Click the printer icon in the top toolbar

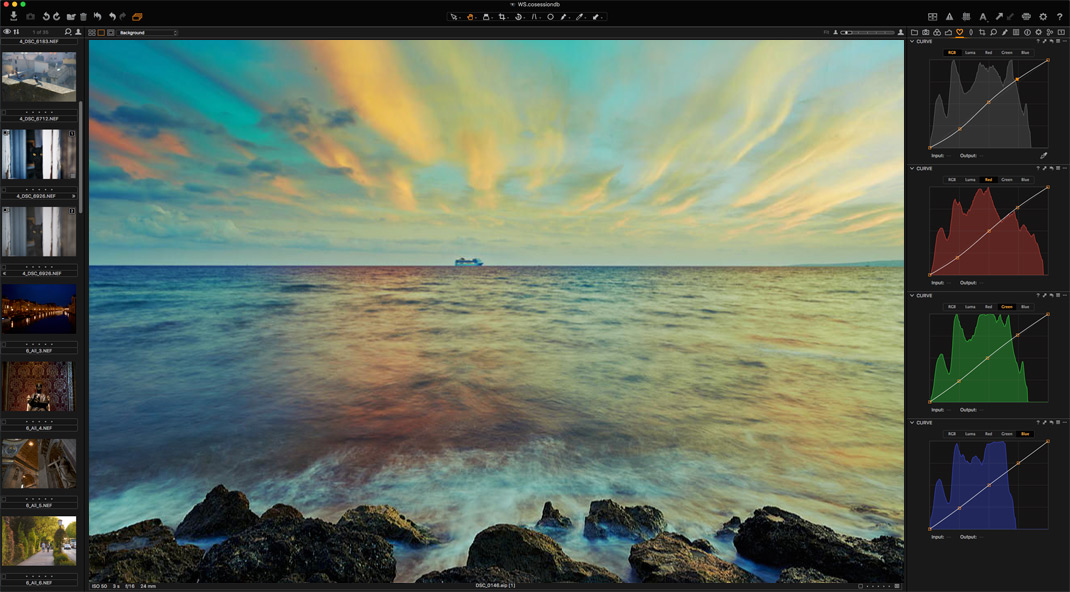(1026, 16)
